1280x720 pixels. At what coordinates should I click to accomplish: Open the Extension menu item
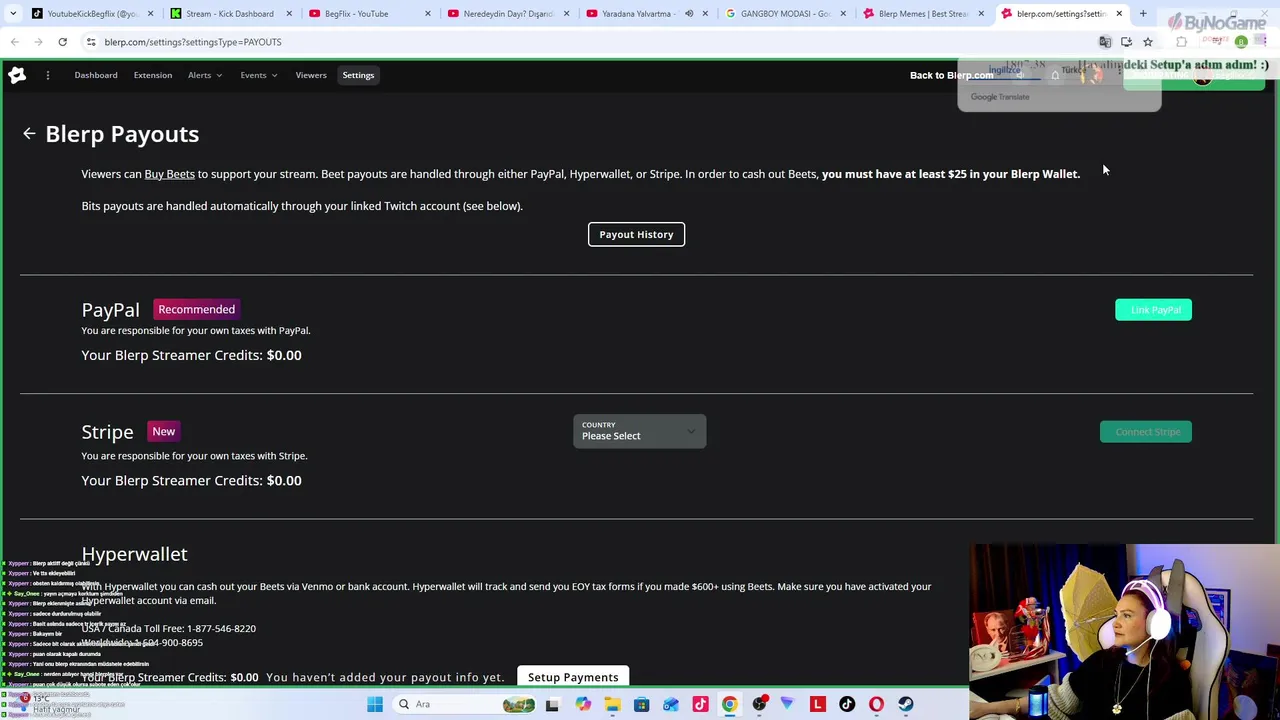pos(153,75)
